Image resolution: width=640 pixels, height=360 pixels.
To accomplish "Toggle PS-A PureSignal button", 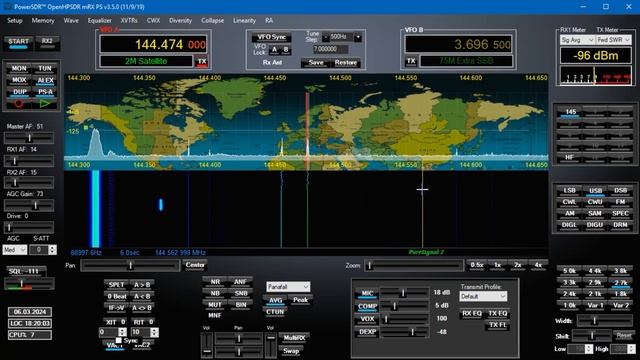I will (45, 92).
